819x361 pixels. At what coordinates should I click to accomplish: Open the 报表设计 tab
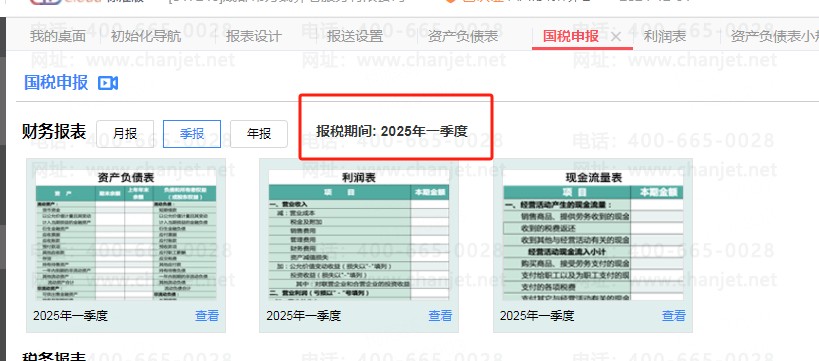(x=253, y=36)
